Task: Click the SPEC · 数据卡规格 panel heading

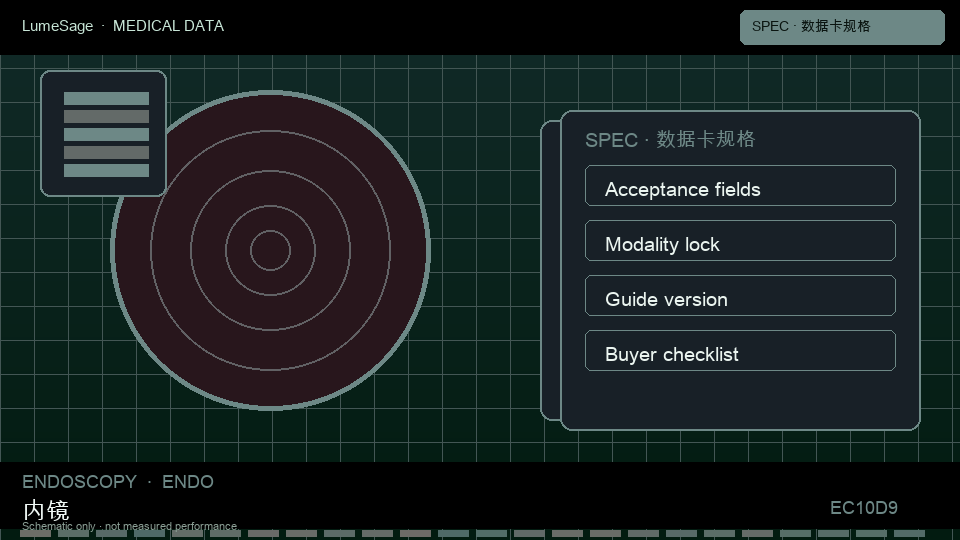Action: click(x=670, y=140)
